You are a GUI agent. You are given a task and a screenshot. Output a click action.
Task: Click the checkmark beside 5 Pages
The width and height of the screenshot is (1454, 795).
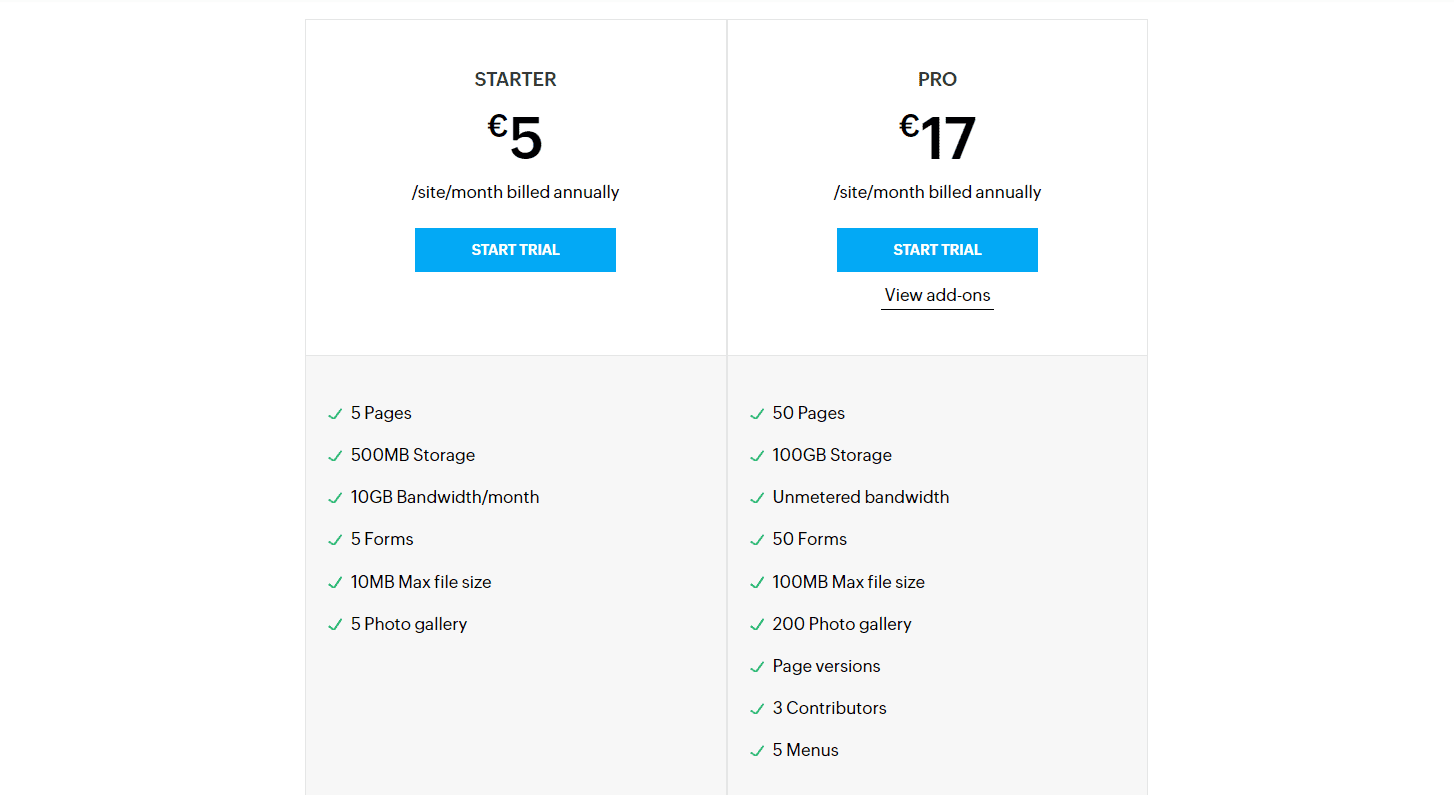pos(335,413)
